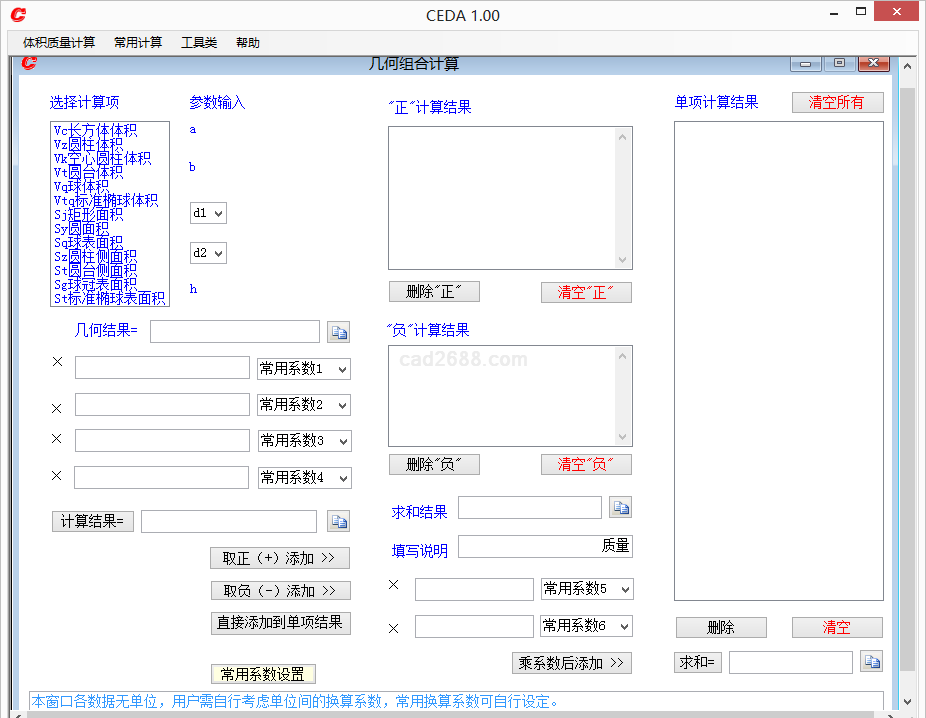Click copy icon beside 计算结果 field
This screenshot has width=926, height=718.
tap(338, 521)
